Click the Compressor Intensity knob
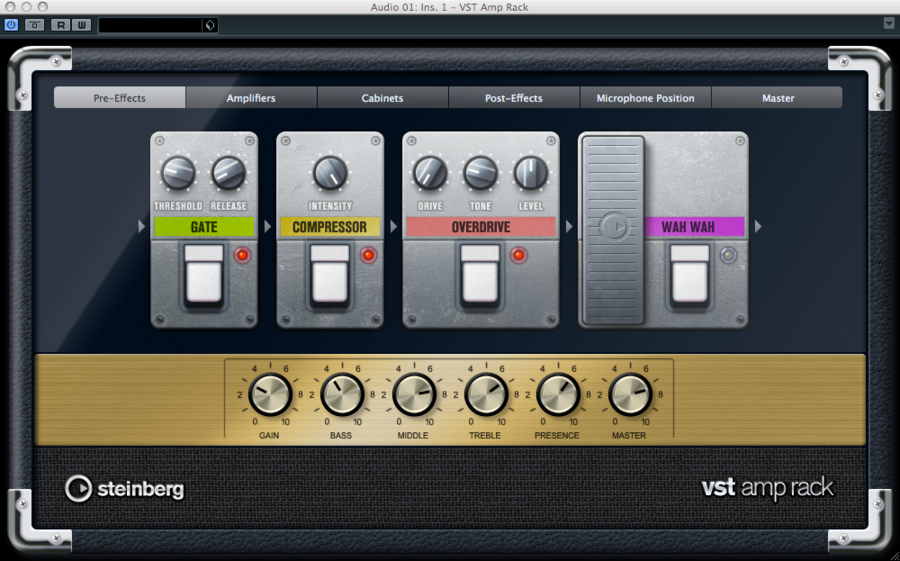900x561 pixels. pyautogui.click(x=330, y=173)
